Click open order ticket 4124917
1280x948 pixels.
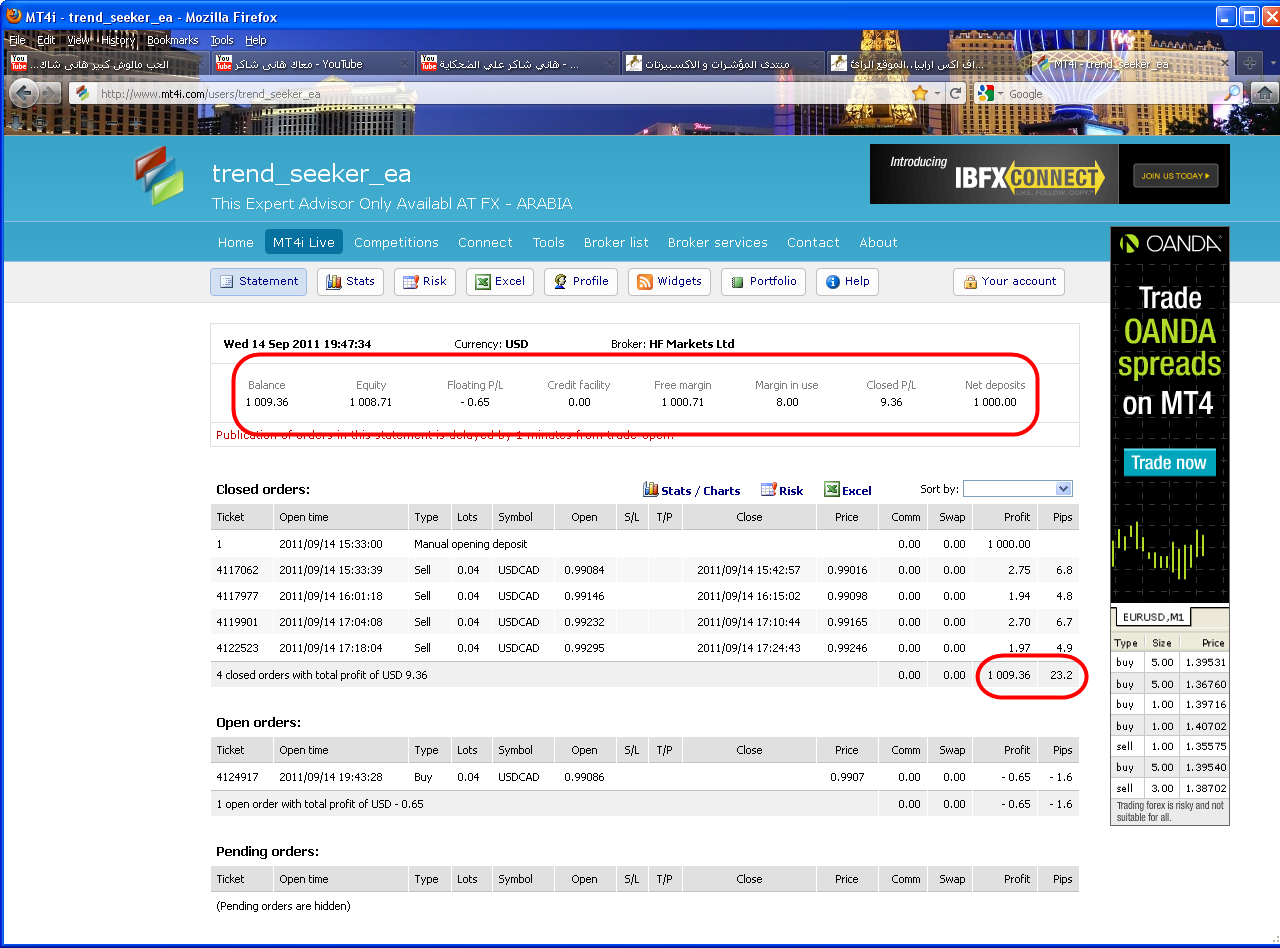pyautogui.click(x=237, y=777)
